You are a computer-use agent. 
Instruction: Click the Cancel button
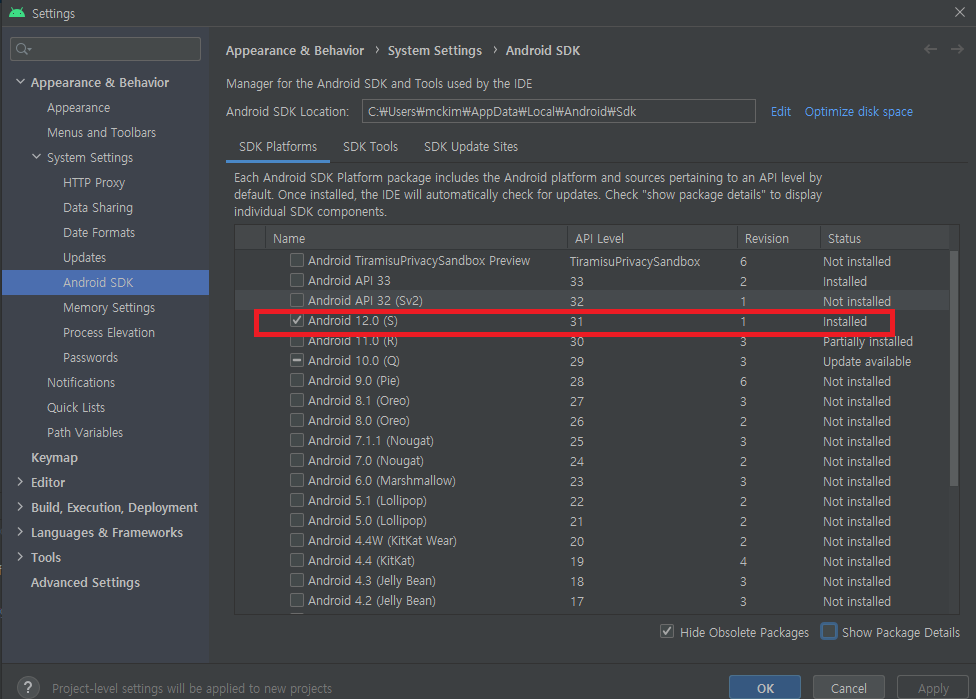[x=848, y=688]
